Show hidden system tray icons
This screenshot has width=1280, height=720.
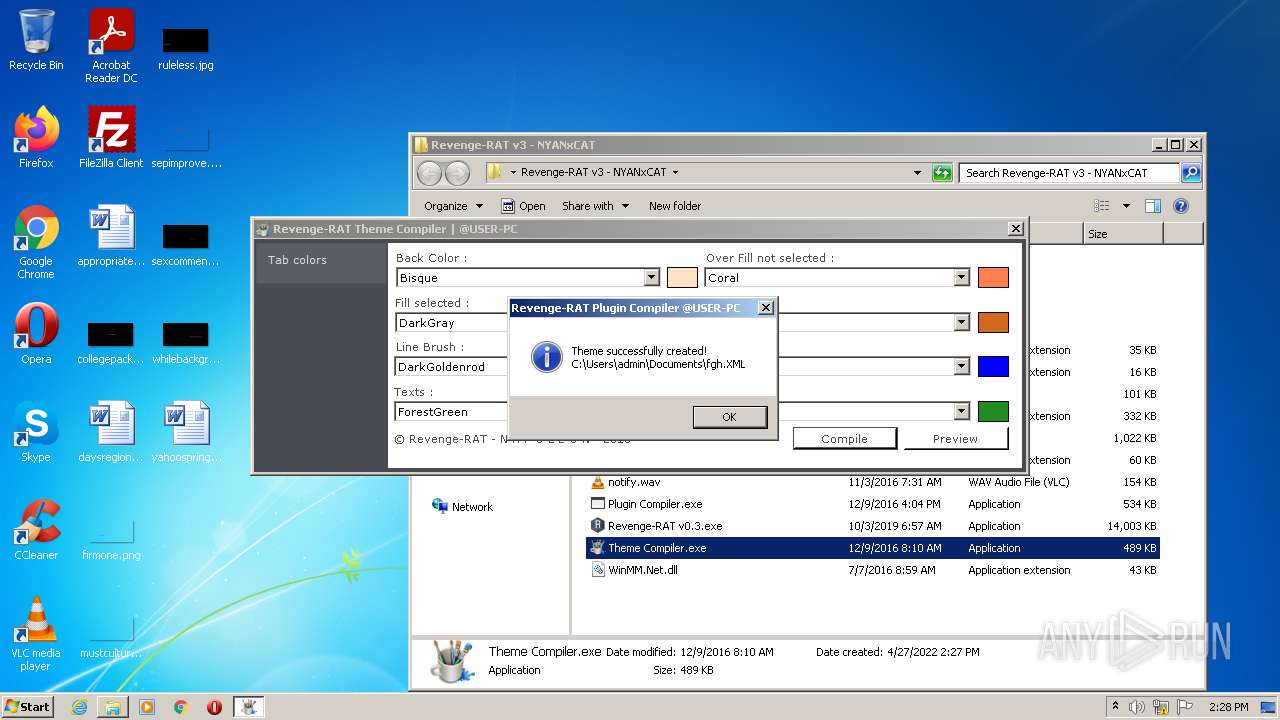[x=1116, y=707]
